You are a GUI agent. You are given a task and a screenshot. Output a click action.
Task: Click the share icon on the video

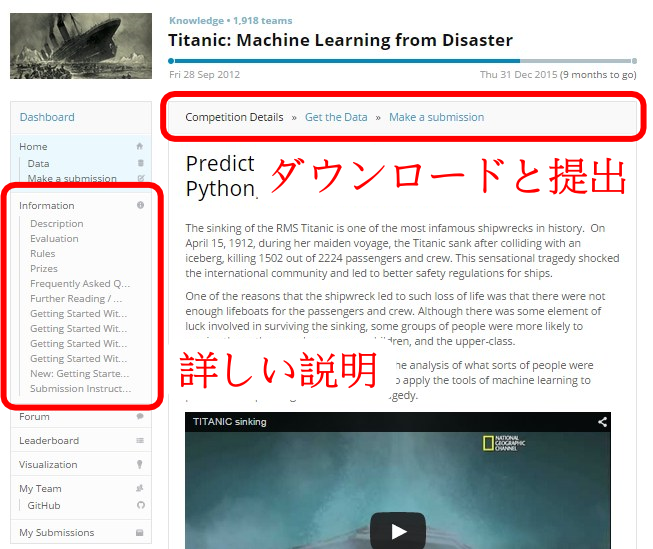(x=602, y=422)
